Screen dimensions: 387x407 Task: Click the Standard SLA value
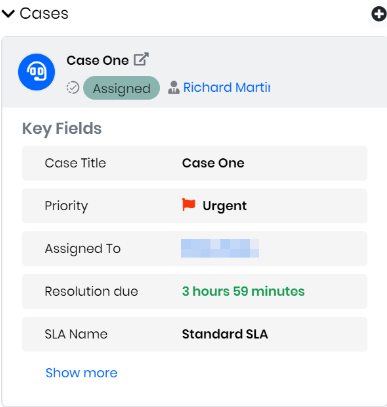tap(225, 334)
